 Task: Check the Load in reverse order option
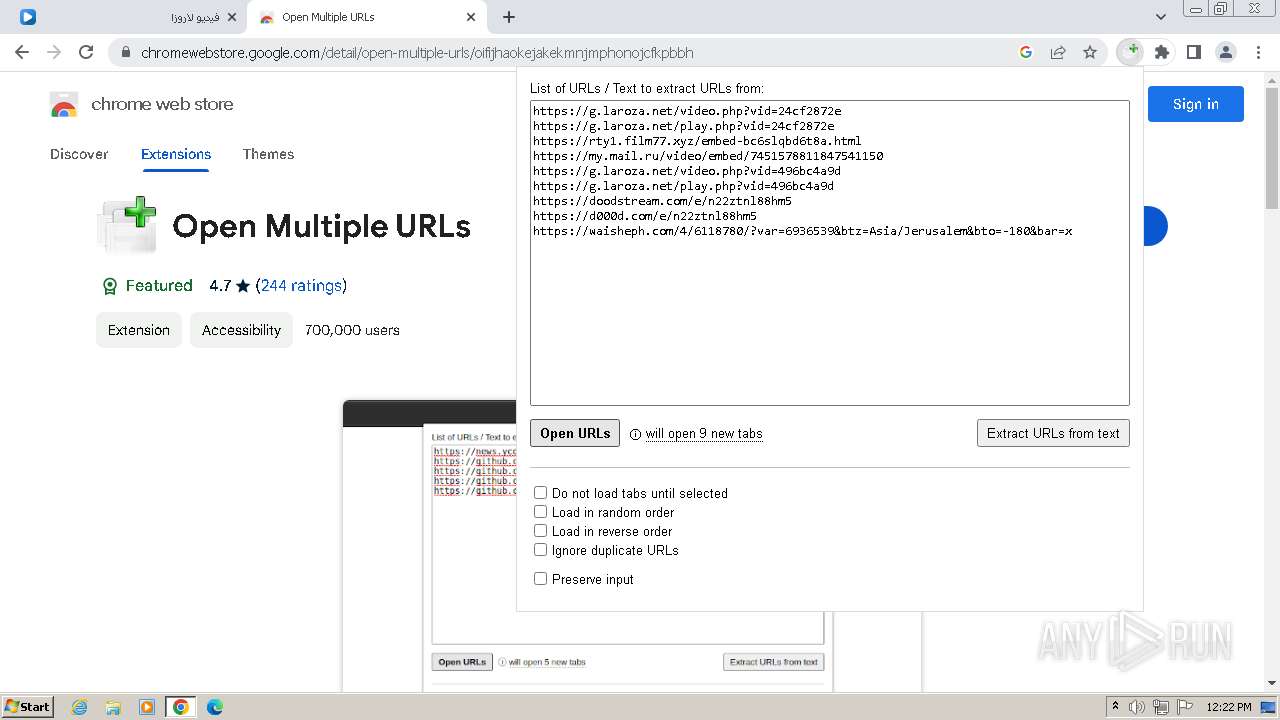540,531
